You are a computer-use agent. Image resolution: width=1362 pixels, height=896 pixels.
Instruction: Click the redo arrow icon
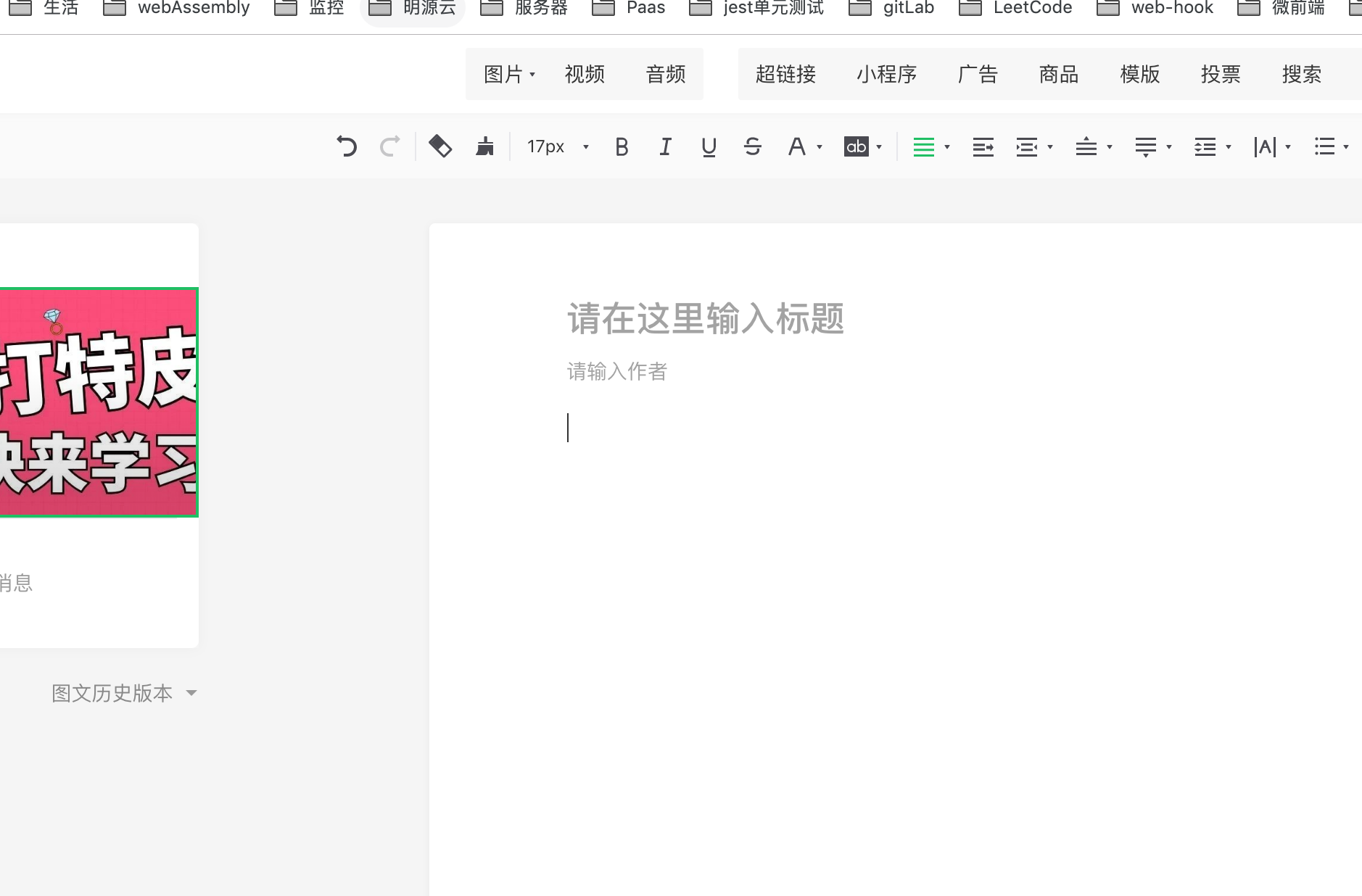coord(390,146)
